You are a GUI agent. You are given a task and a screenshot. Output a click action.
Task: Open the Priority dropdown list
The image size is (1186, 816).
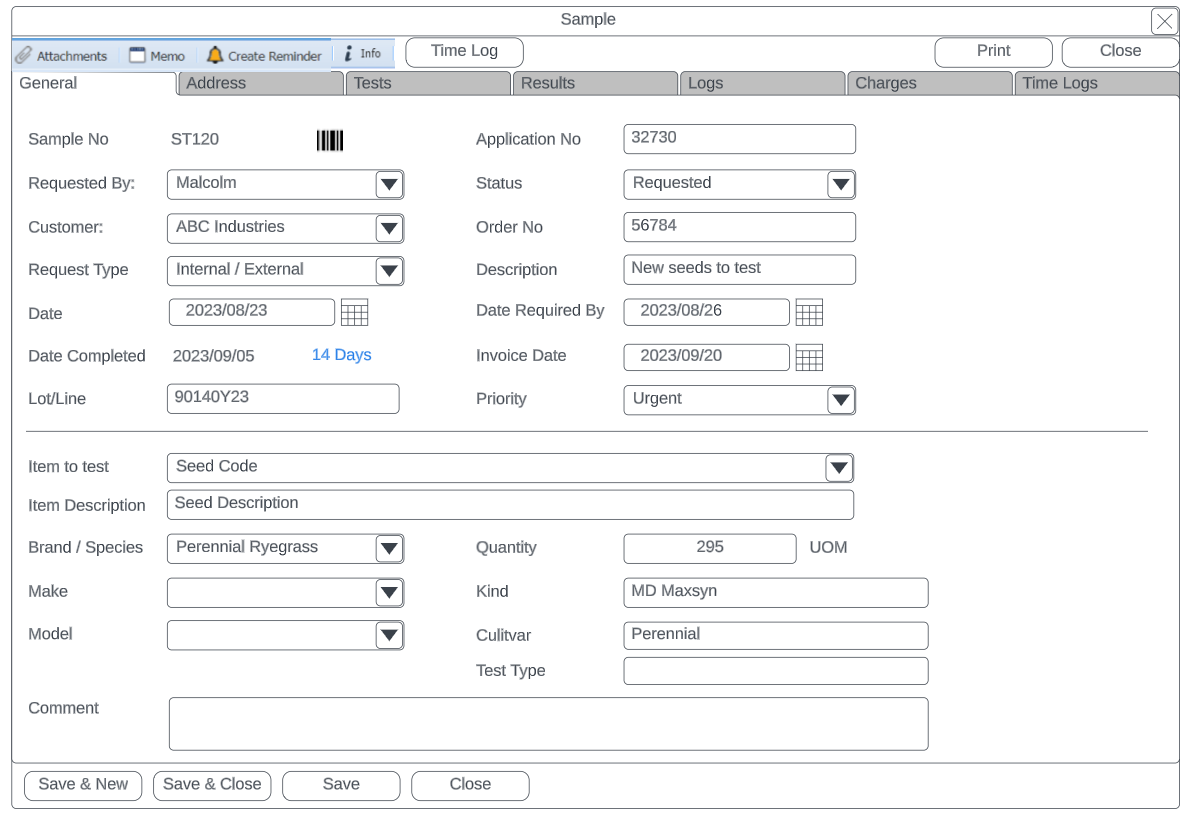tap(841, 400)
